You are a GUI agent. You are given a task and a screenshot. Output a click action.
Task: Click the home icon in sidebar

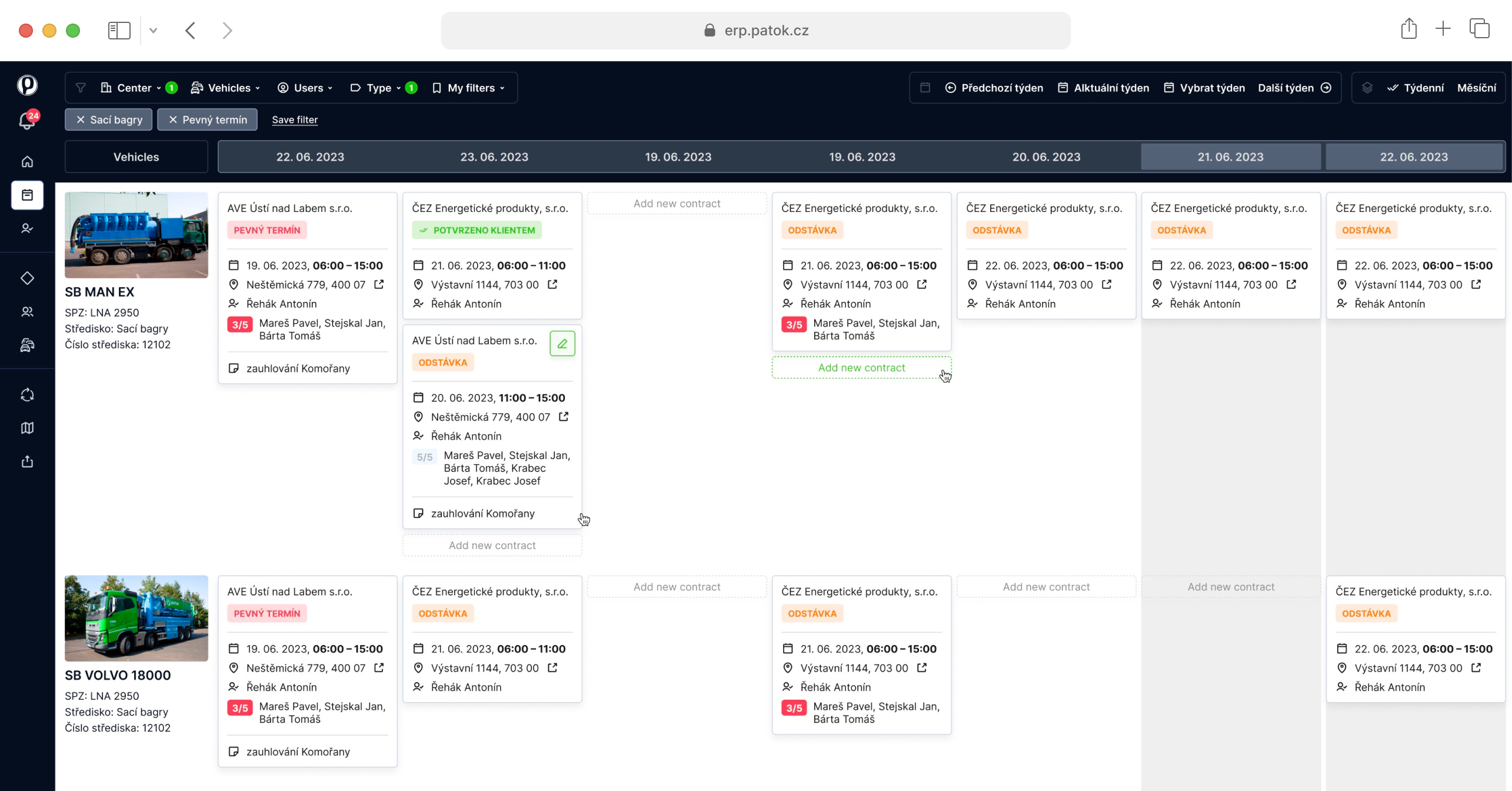27,161
